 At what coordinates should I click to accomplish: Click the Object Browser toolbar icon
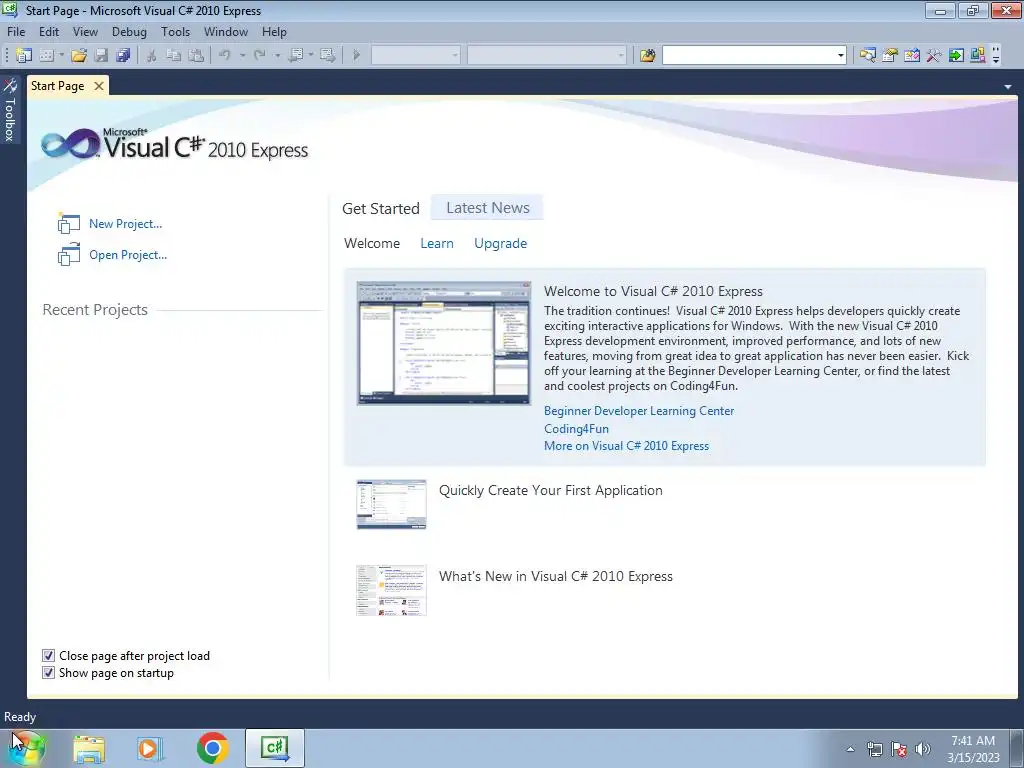[x=912, y=56]
